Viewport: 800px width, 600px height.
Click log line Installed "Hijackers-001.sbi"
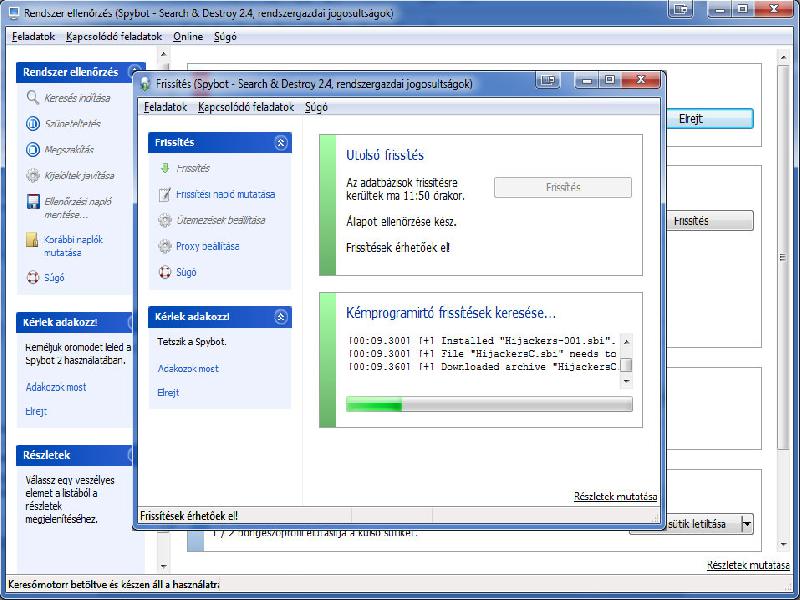pyautogui.click(x=482, y=340)
